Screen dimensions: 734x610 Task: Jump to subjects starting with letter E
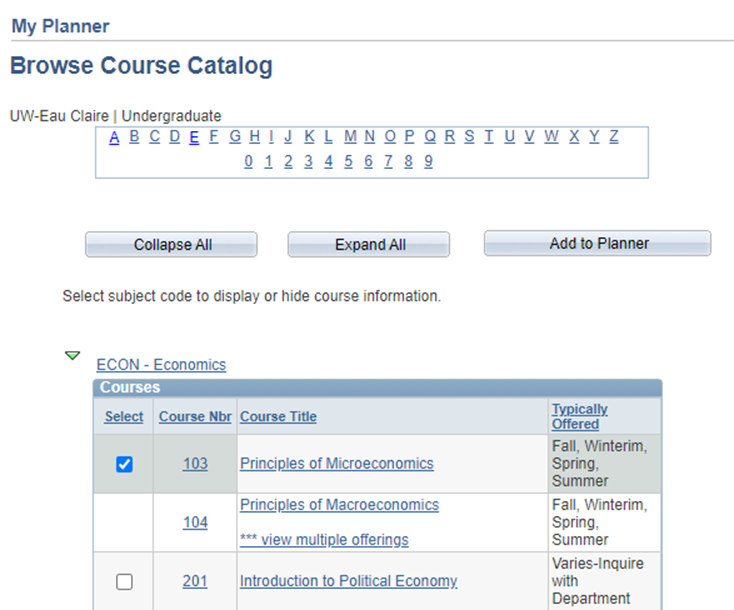[x=194, y=137]
